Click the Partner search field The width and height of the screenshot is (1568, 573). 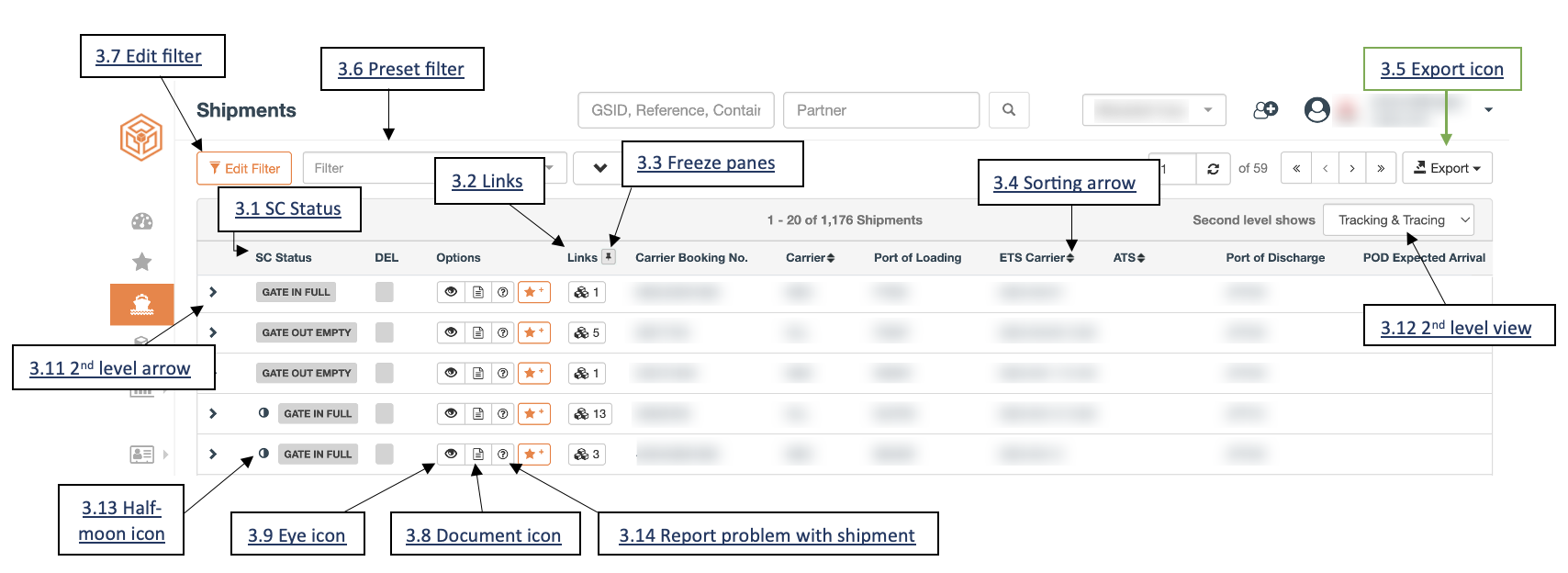point(881,110)
